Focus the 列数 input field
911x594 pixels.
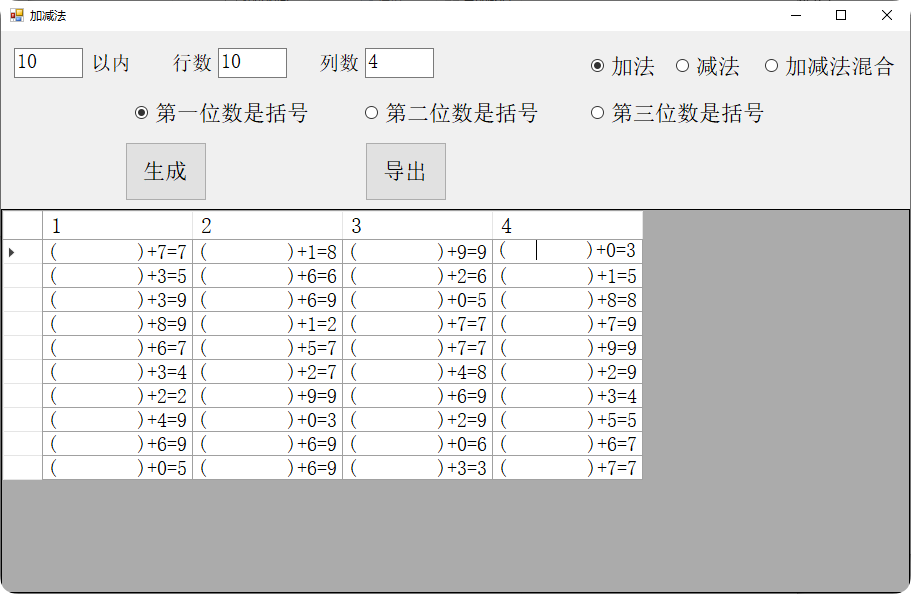point(399,63)
